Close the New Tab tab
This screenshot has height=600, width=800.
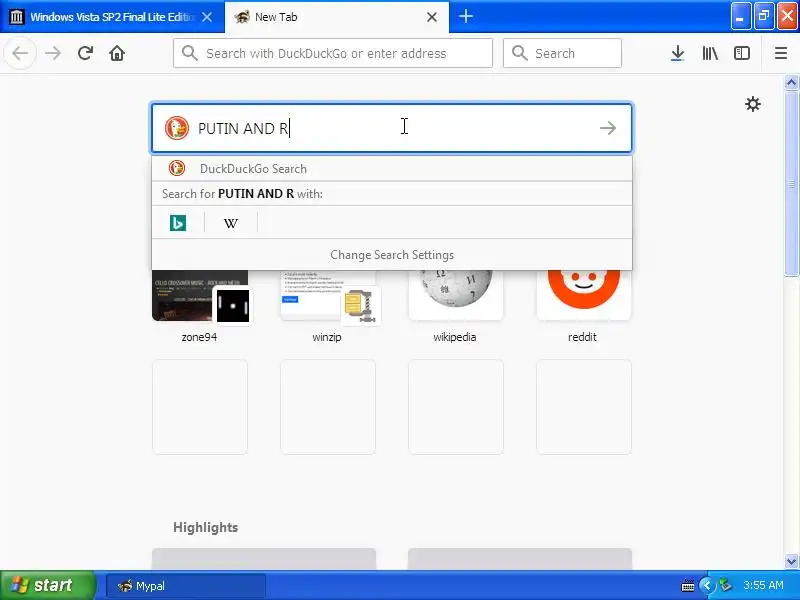432,17
